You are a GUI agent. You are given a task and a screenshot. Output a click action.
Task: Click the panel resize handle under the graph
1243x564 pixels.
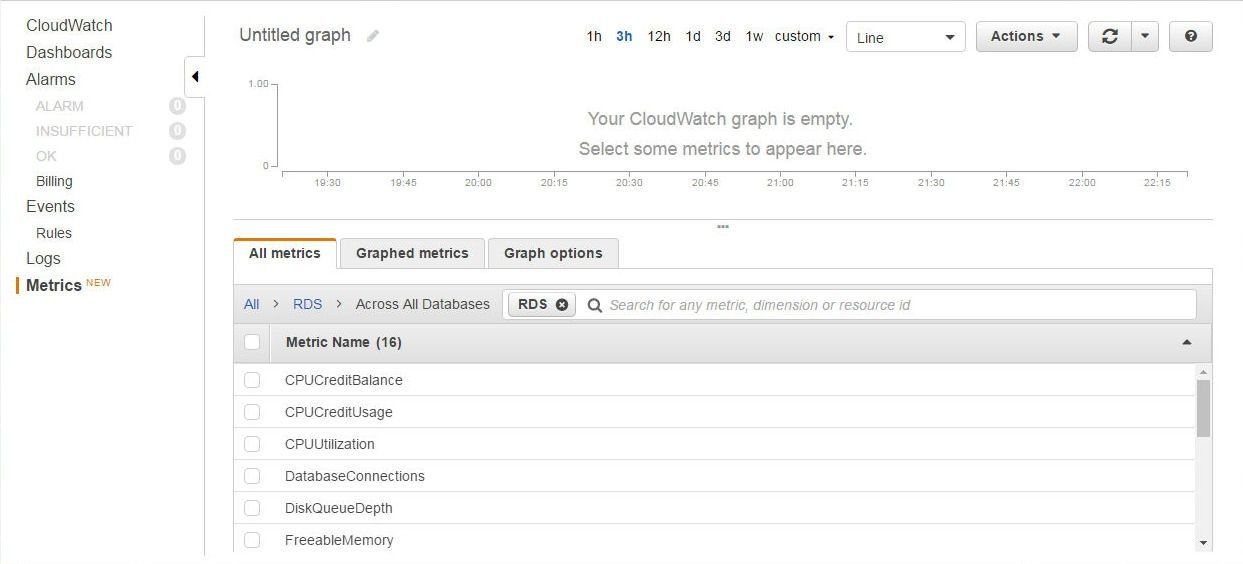point(723,227)
